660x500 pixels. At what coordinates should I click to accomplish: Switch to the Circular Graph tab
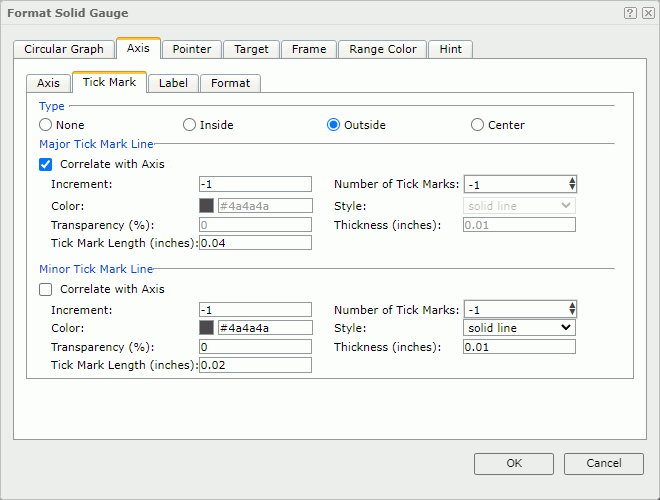[64, 49]
